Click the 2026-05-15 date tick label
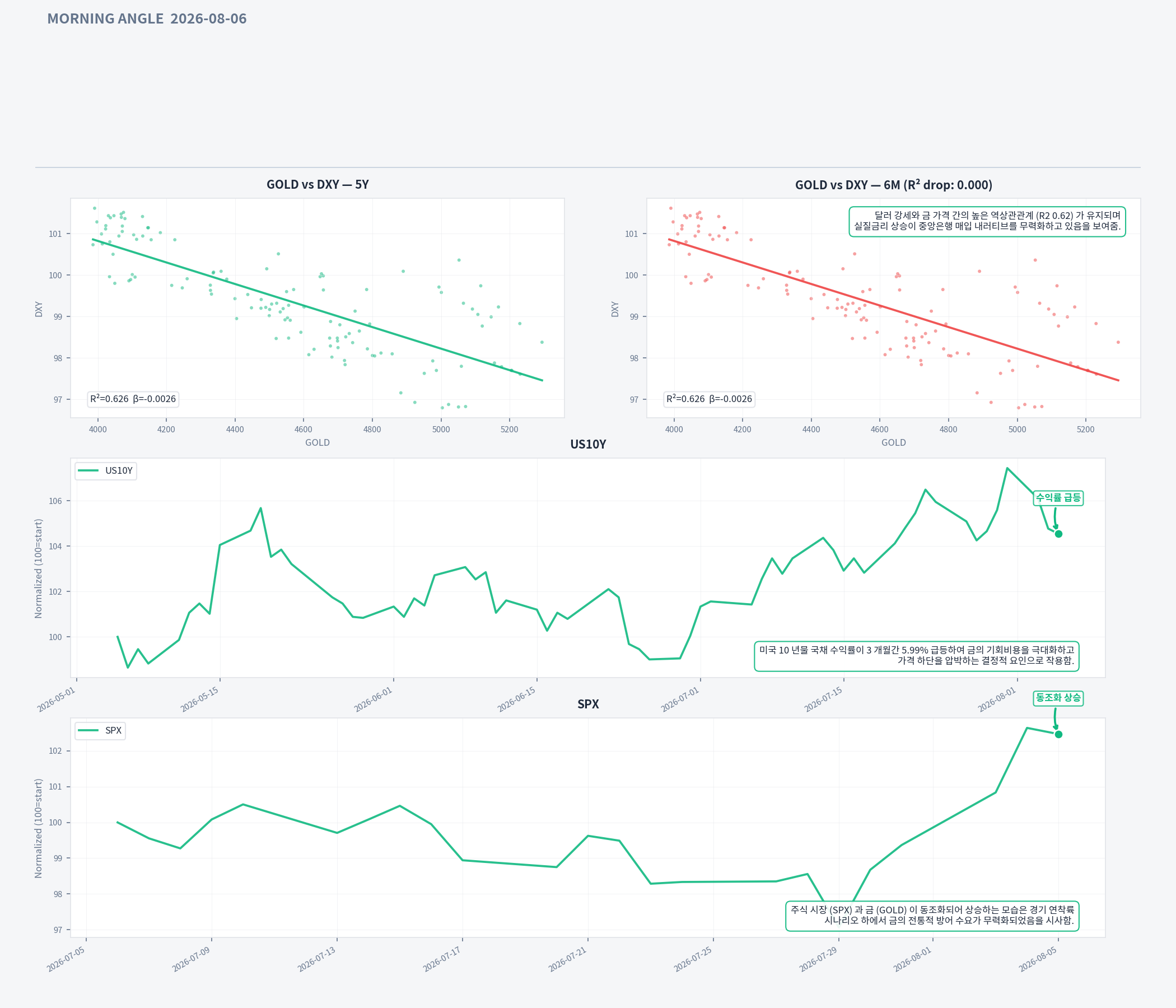Screen dimensions: 1176x1008 tap(200, 699)
